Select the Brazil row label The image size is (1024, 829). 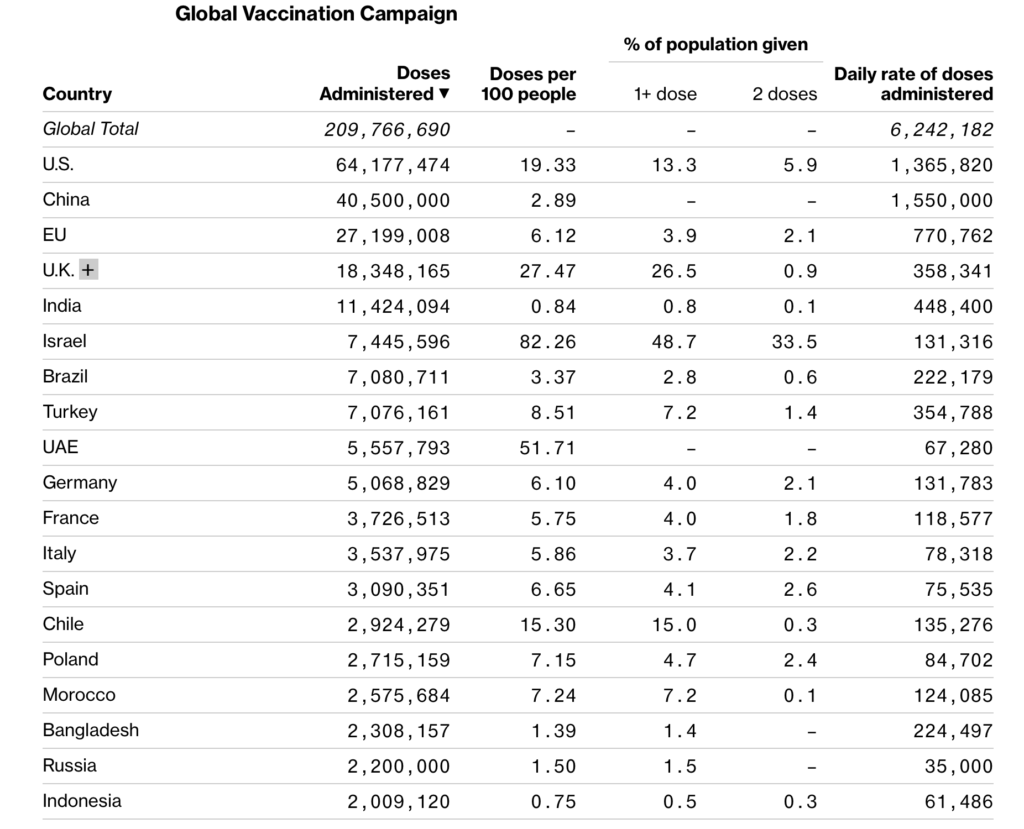click(65, 376)
